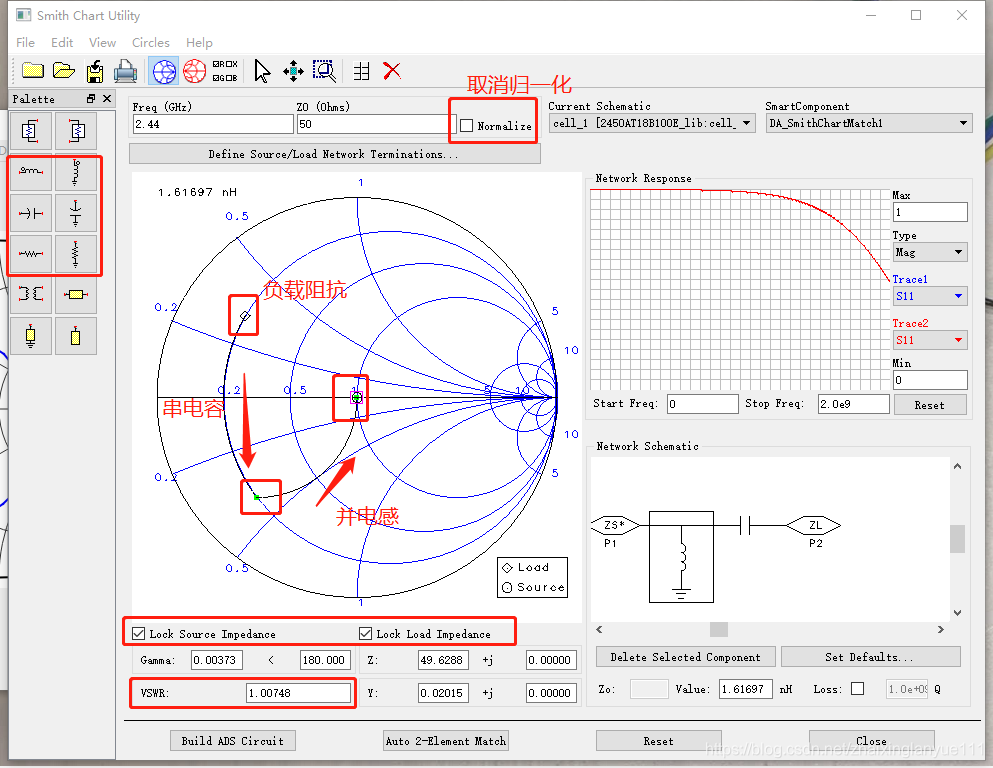
Task: Click Delete Selected Component
Action: (x=685, y=657)
